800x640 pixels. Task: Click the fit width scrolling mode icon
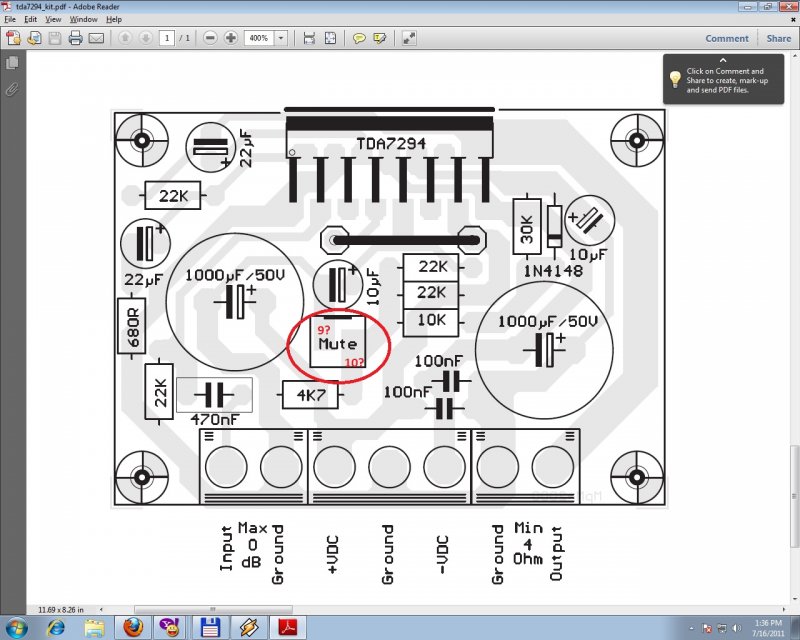pos(309,38)
